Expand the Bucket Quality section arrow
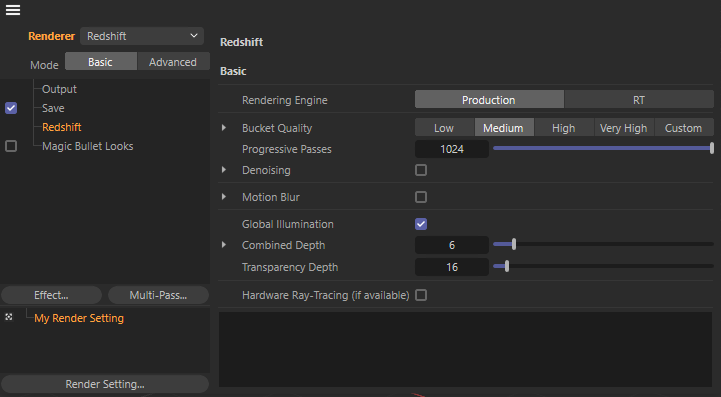The height and width of the screenshot is (397, 721). pyautogui.click(x=224, y=127)
